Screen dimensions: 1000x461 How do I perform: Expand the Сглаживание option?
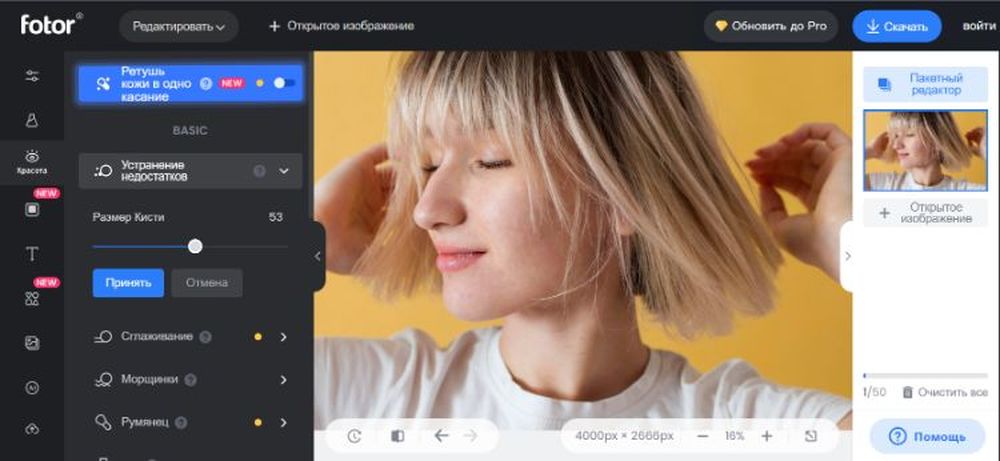pyautogui.click(x=284, y=337)
